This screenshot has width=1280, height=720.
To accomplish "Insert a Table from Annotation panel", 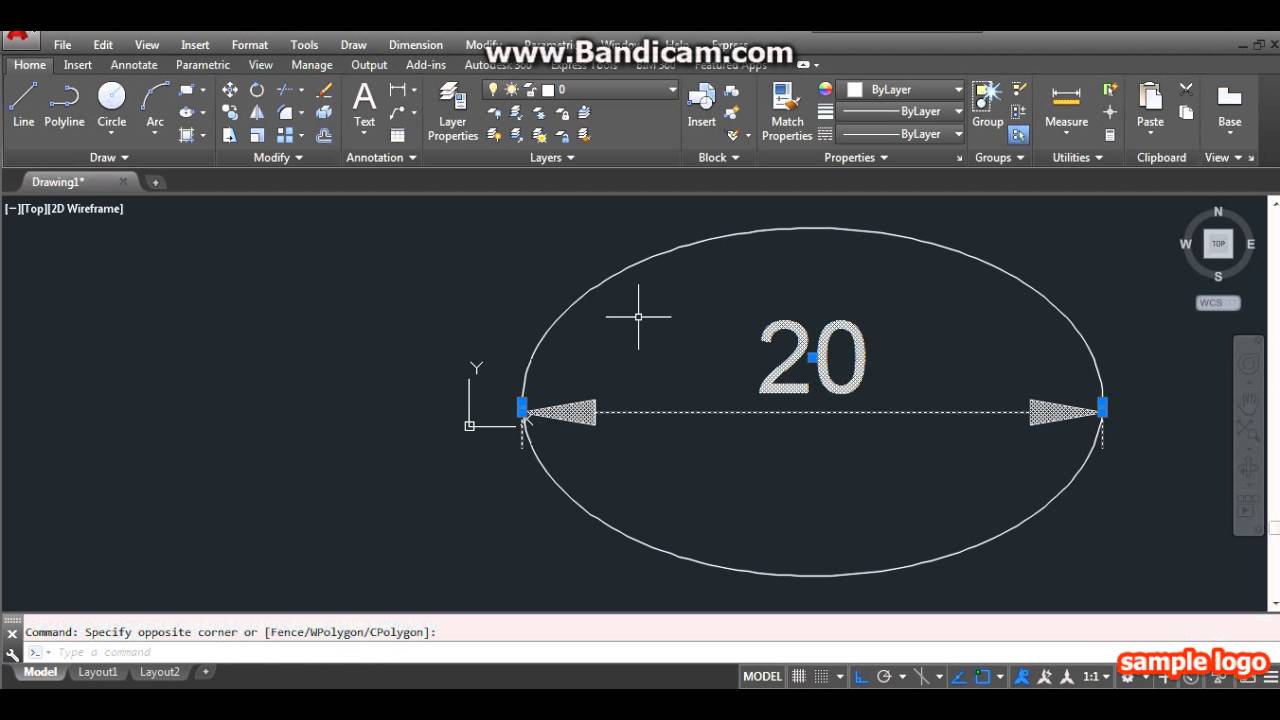I will point(397,135).
